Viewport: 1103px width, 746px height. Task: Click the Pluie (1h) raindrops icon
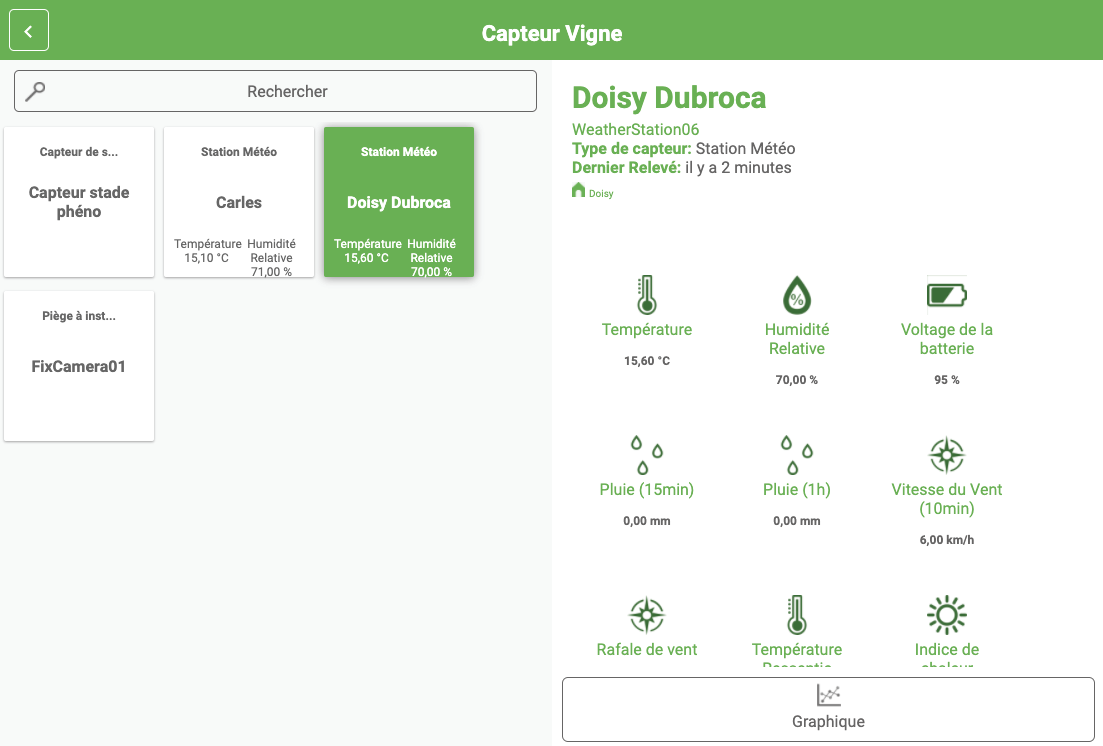(x=796, y=455)
